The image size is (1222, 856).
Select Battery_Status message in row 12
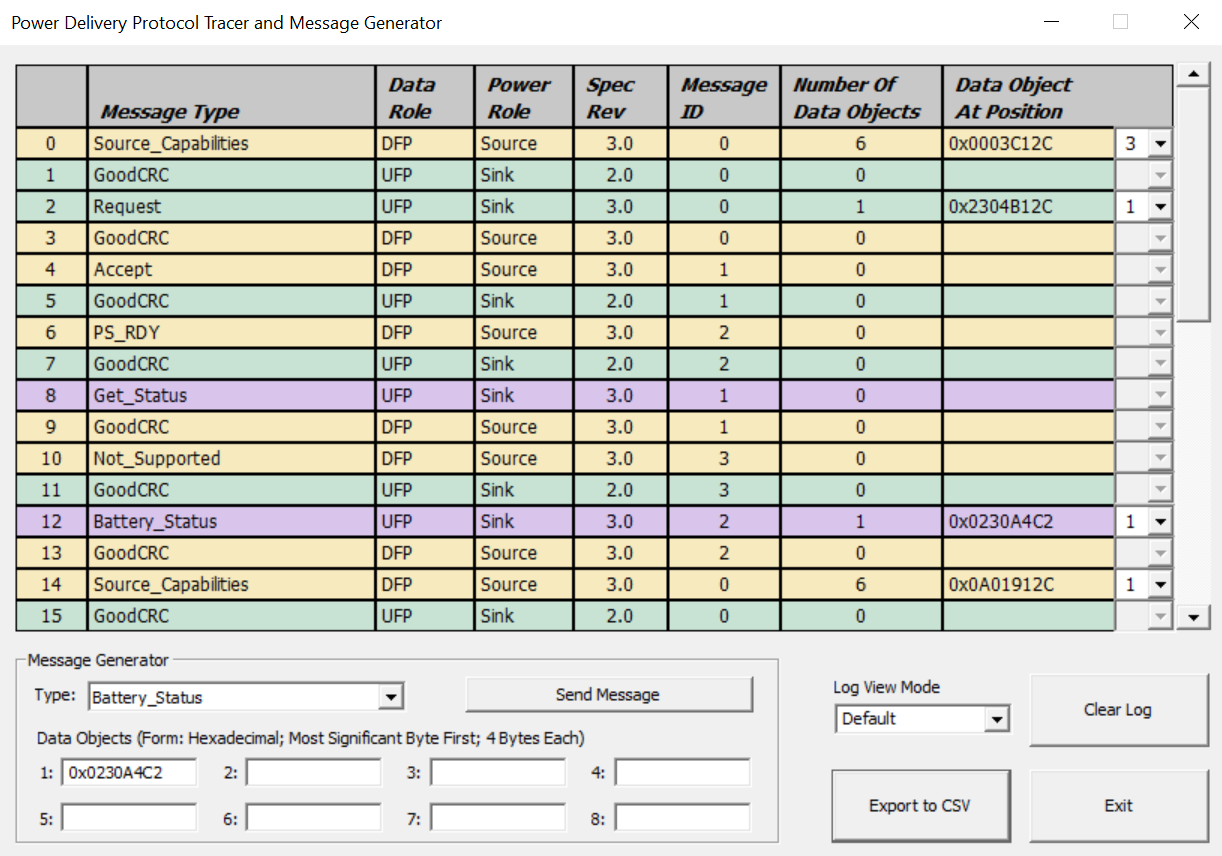click(x=232, y=521)
